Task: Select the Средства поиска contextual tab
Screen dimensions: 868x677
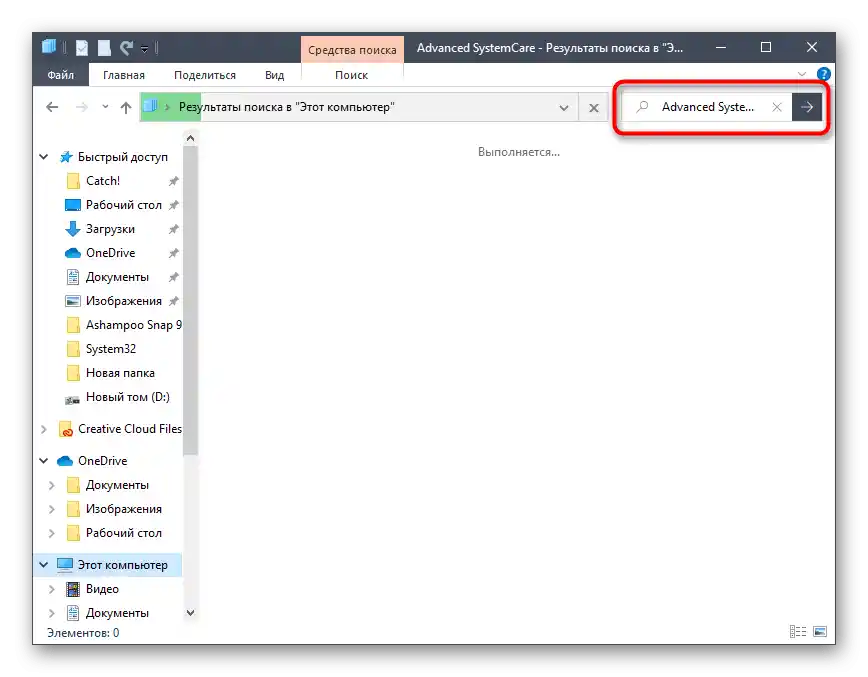Action: tap(352, 49)
